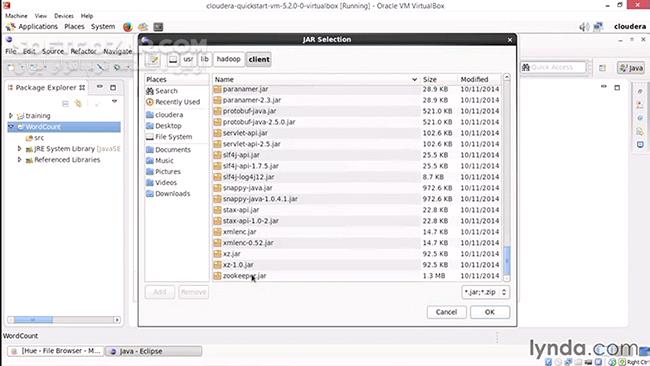Navigate to the lib path segment

(x=204, y=59)
